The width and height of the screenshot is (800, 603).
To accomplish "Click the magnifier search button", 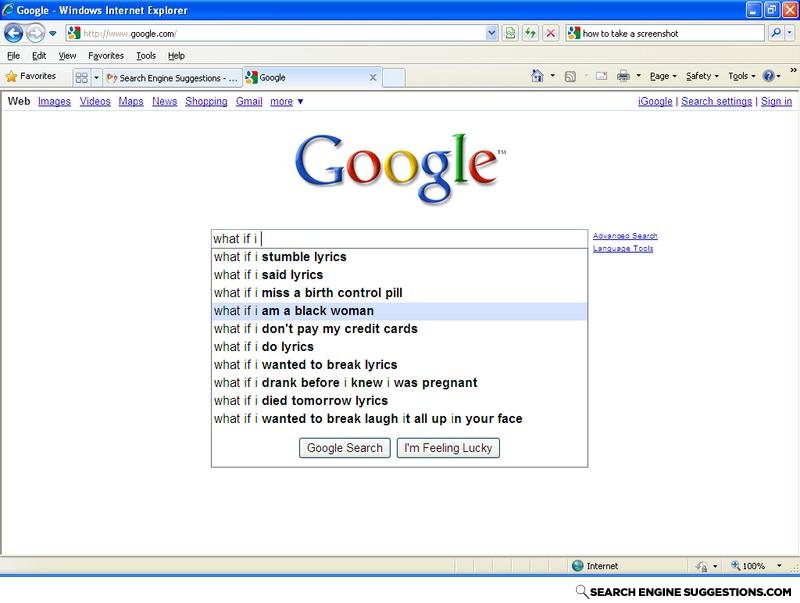I will point(776,34).
